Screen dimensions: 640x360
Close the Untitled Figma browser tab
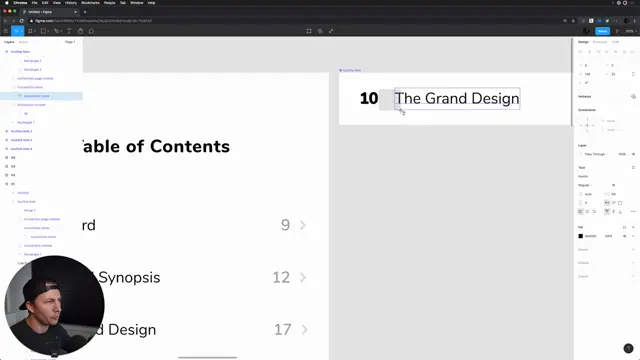coord(76,12)
